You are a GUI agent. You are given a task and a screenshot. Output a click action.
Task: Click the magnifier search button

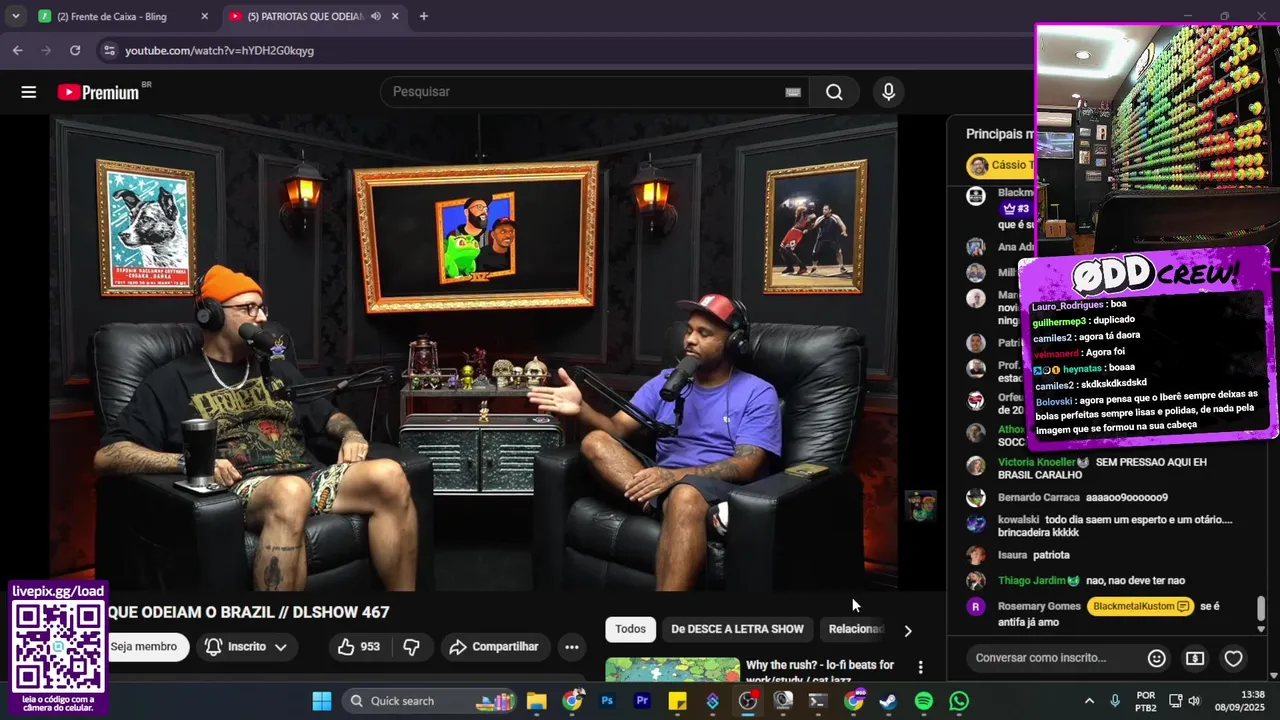[x=834, y=92]
